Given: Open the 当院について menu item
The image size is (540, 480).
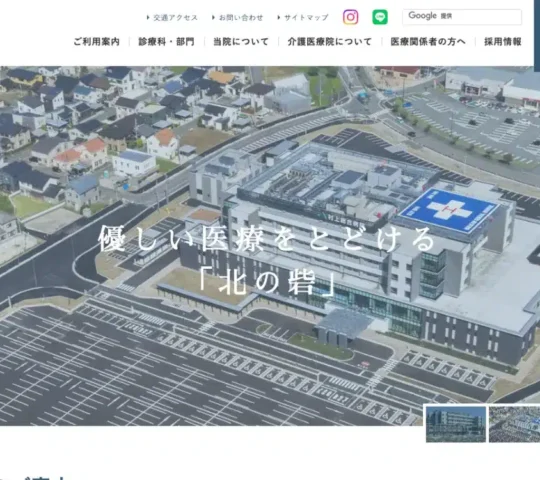Looking at the screenshot, I should (241, 42).
